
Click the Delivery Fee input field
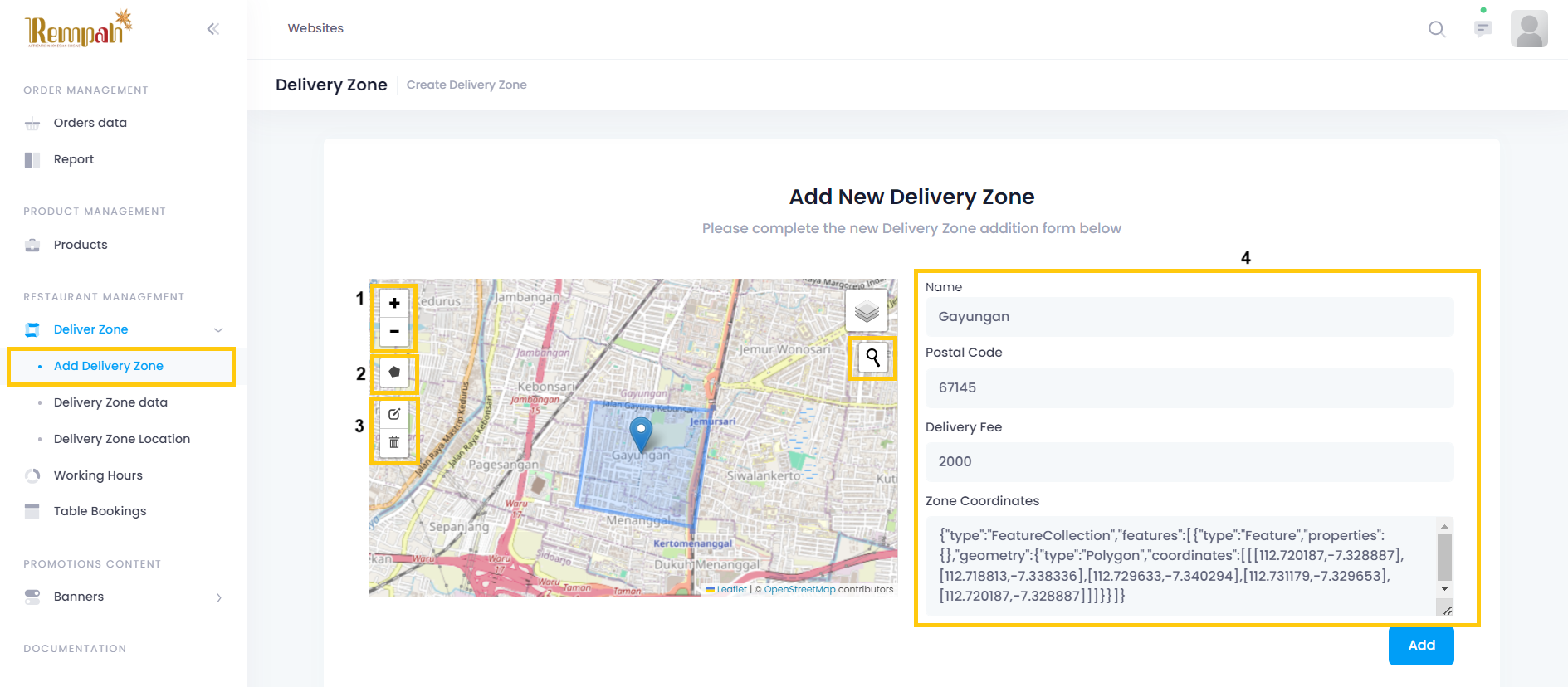pyautogui.click(x=1189, y=461)
